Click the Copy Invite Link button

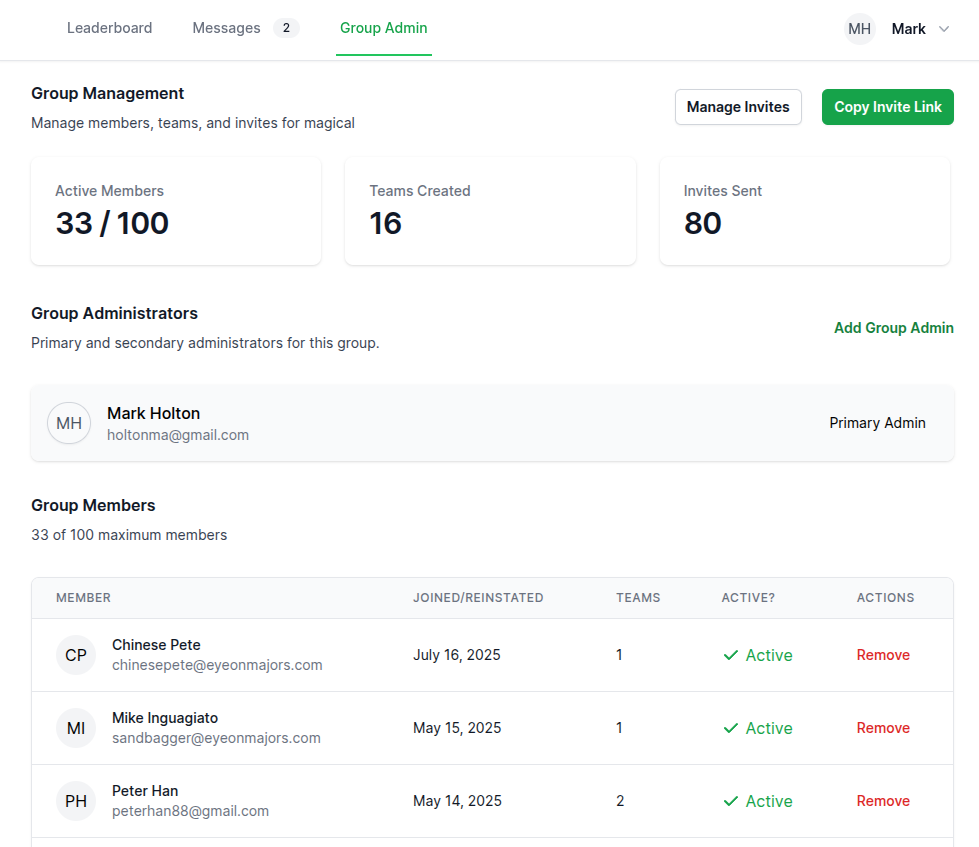(x=887, y=107)
